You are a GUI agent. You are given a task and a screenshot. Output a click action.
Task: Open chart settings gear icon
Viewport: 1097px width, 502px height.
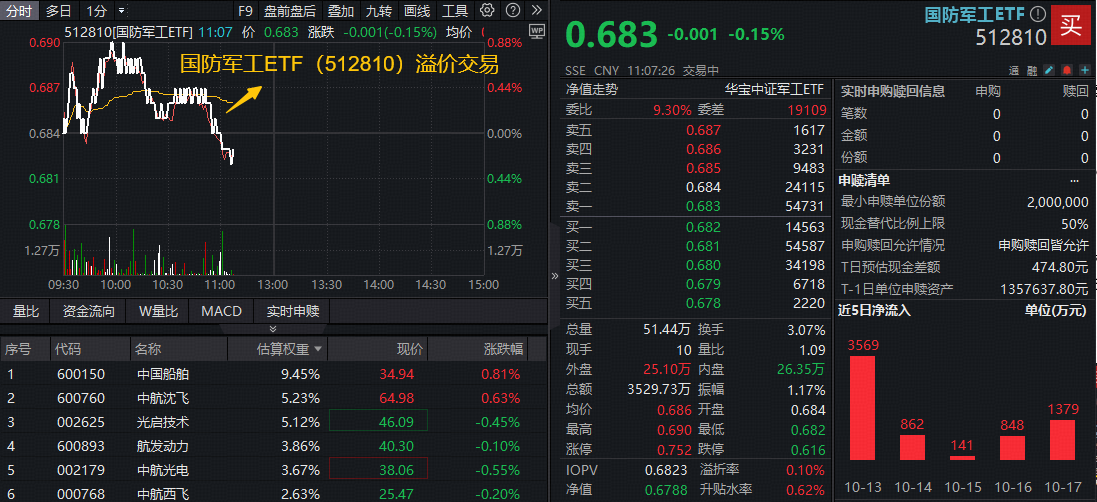[487, 11]
